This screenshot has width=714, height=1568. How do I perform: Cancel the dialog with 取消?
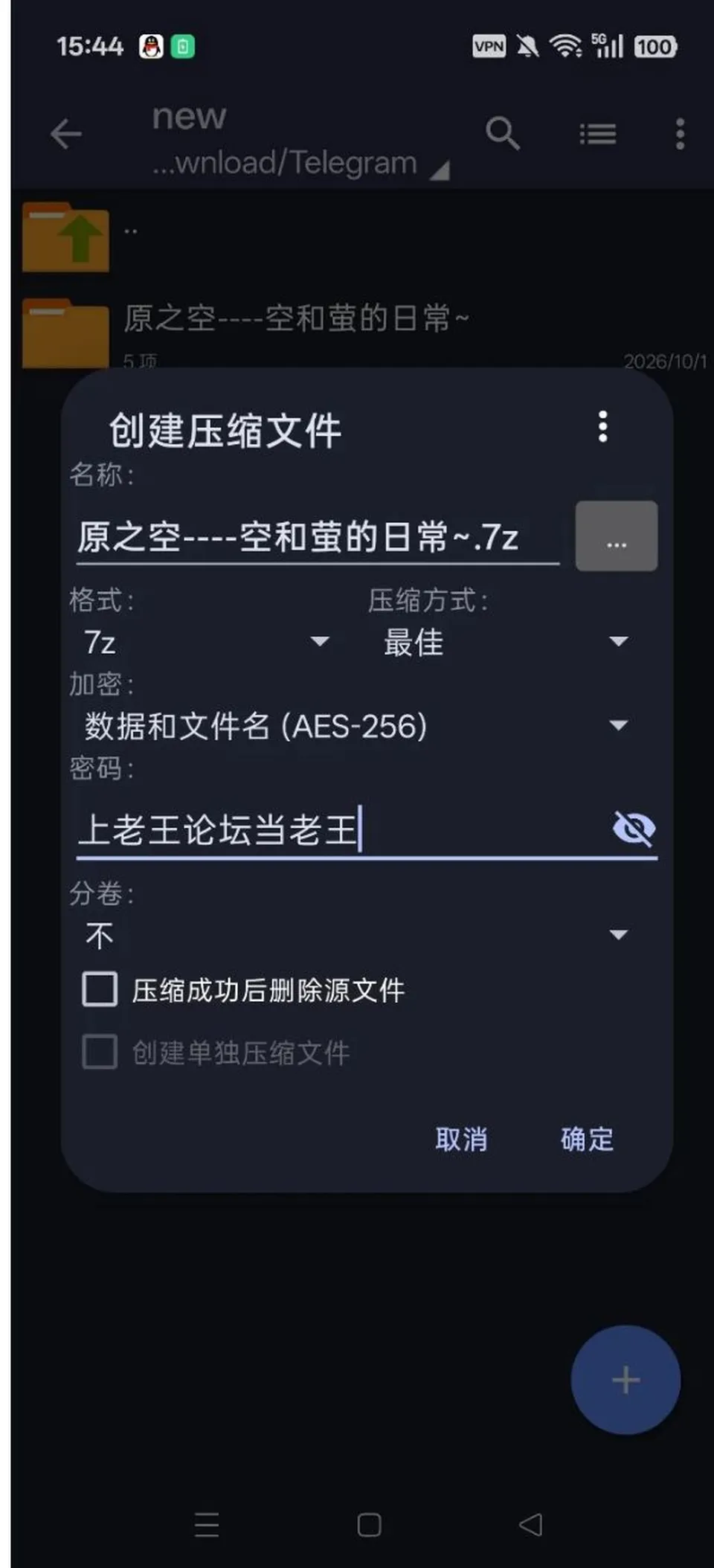pos(461,1139)
